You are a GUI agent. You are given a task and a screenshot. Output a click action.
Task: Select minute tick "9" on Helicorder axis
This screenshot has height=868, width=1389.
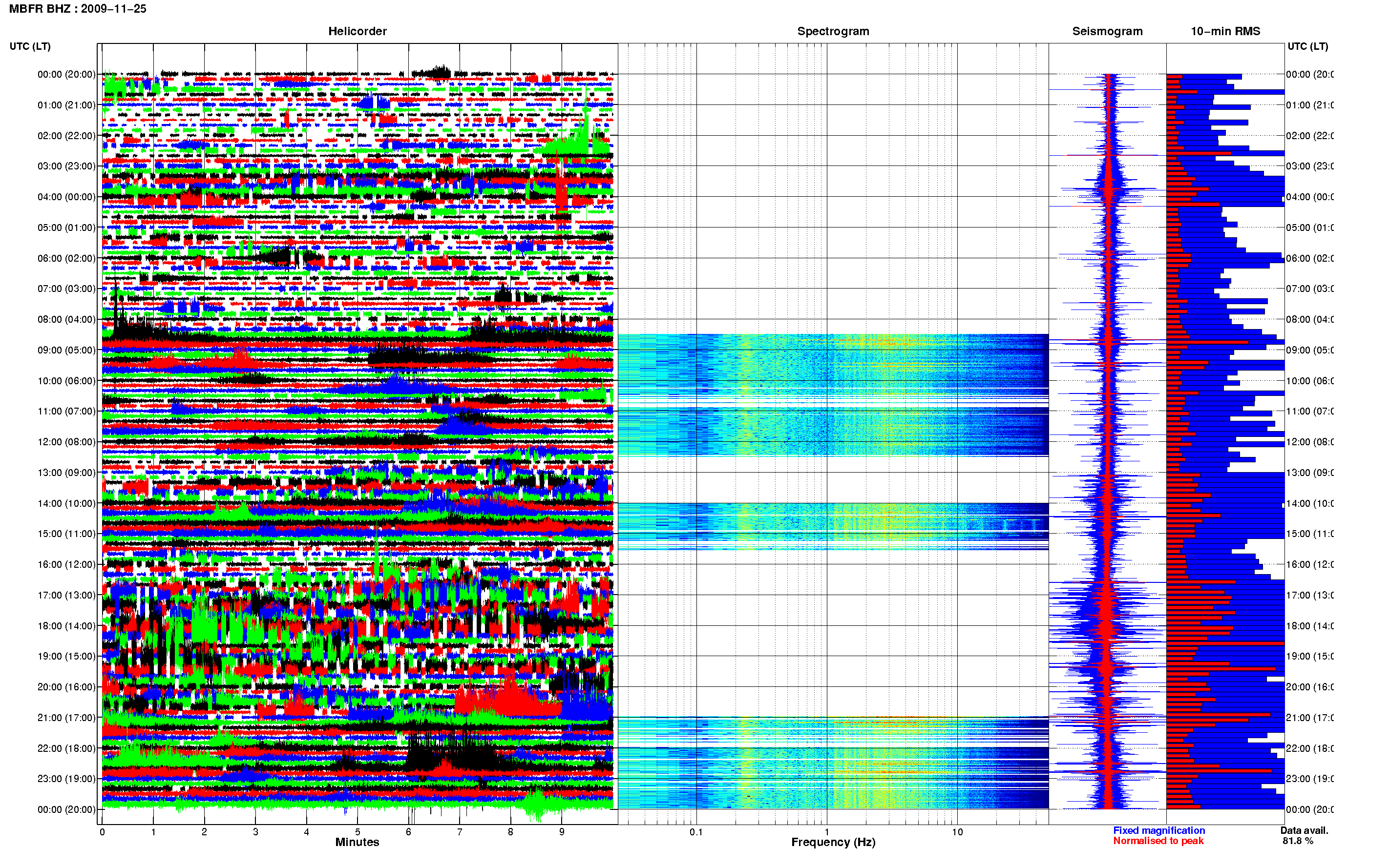[562, 832]
